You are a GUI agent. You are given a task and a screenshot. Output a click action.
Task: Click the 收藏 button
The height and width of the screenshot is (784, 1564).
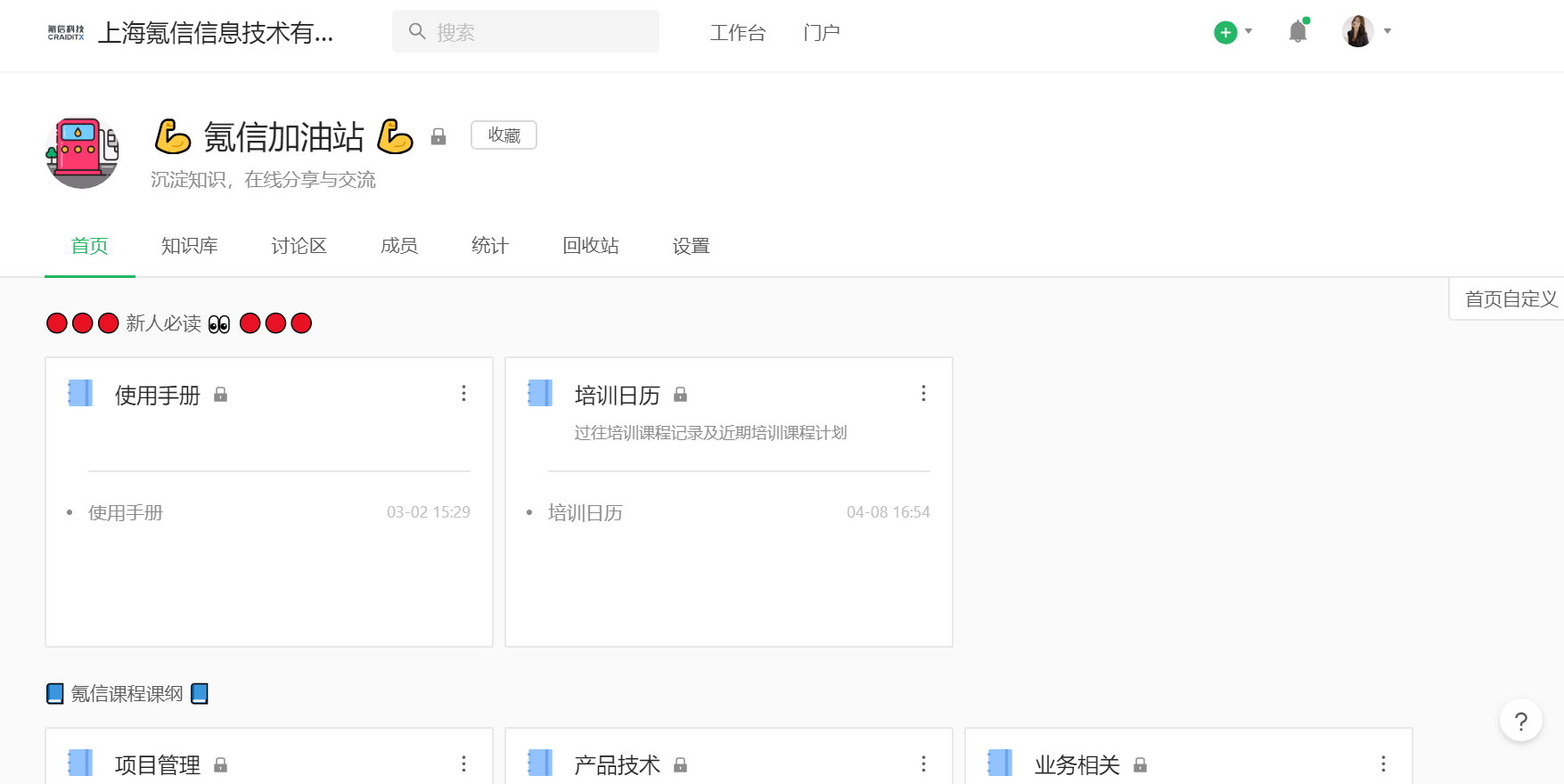click(504, 135)
